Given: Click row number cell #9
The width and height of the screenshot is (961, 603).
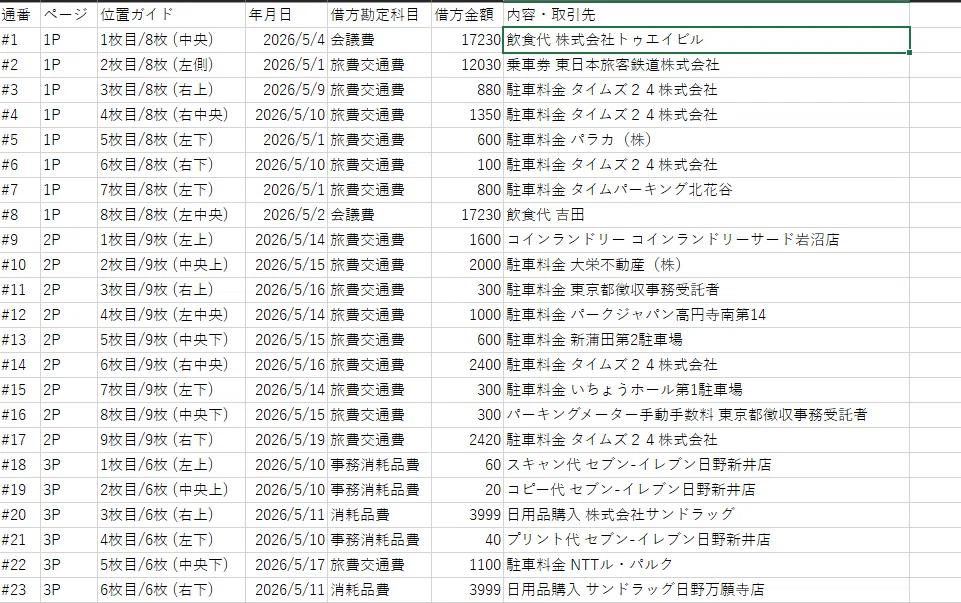Looking at the screenshot, I should (x=20, y=240).
